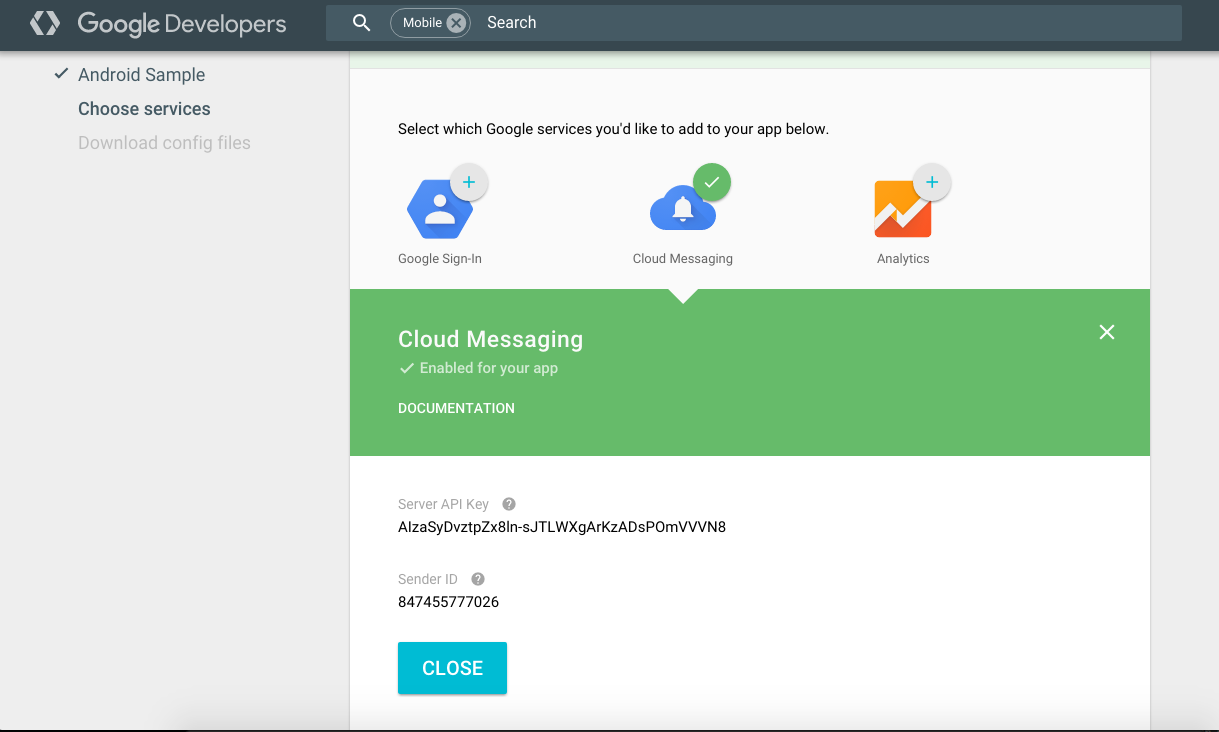Go to Download config files step
Image resolution: width=1219 pixels, height=732 pixels.
[164, 143]
